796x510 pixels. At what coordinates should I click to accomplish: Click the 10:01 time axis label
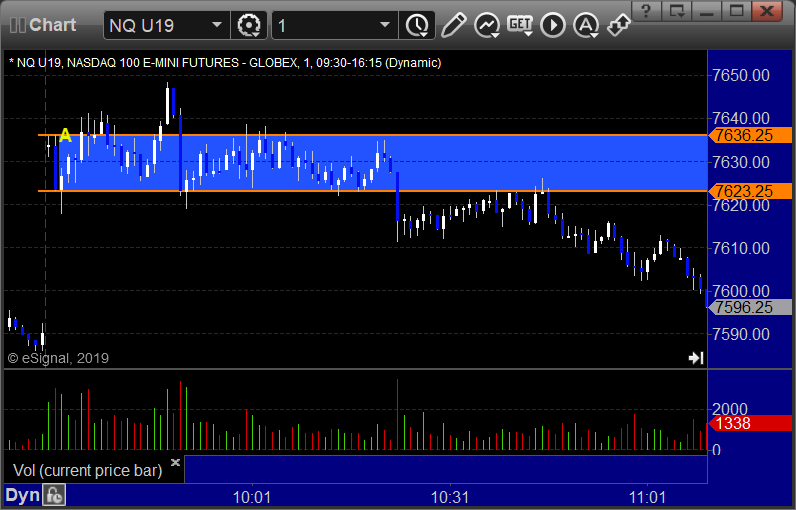click(x=251, y=497)
